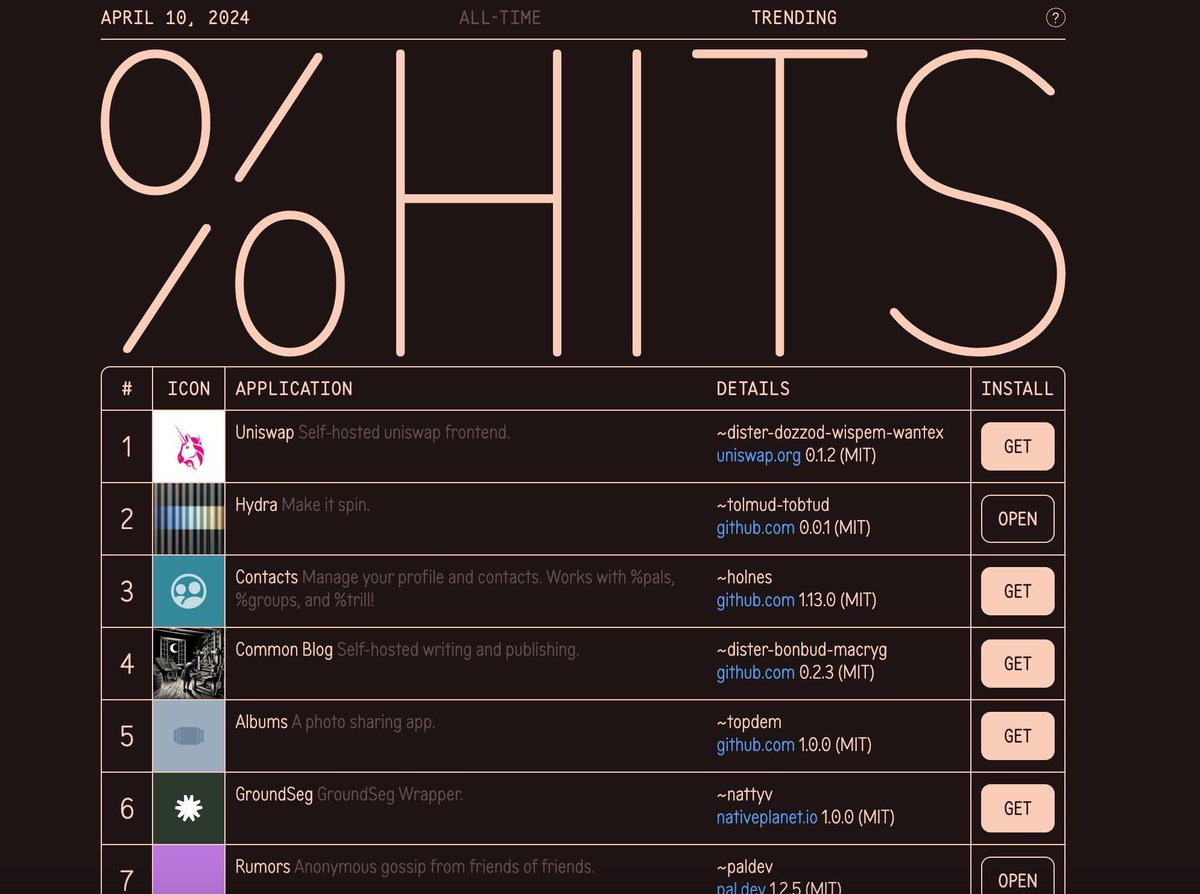Get the Common Blog app
This screenshot has height=894, width=1200.
(1017, 663)
